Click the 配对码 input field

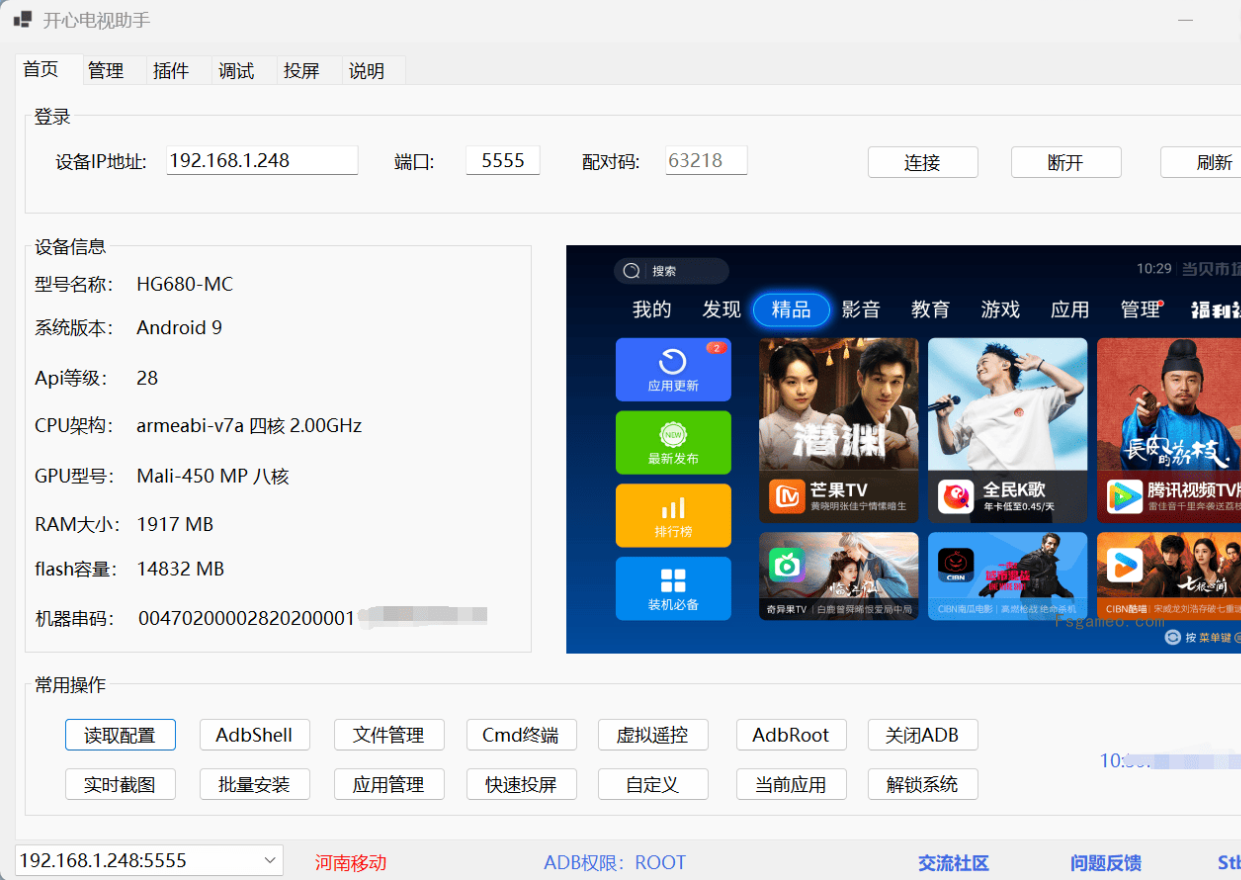[706, 160]
